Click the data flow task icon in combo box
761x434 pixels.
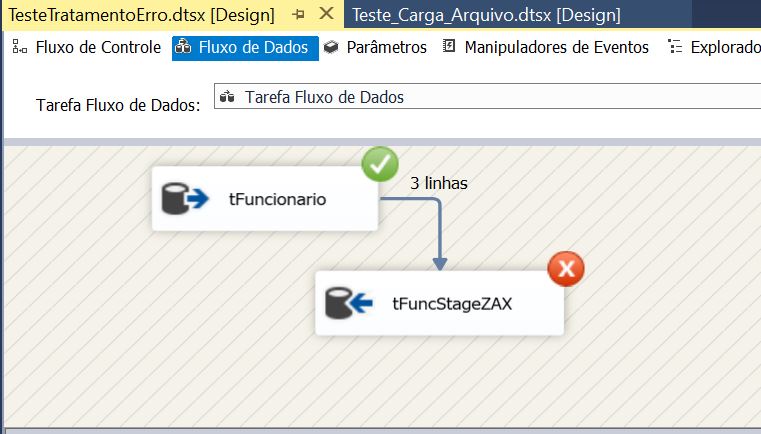tap(227, 97)
